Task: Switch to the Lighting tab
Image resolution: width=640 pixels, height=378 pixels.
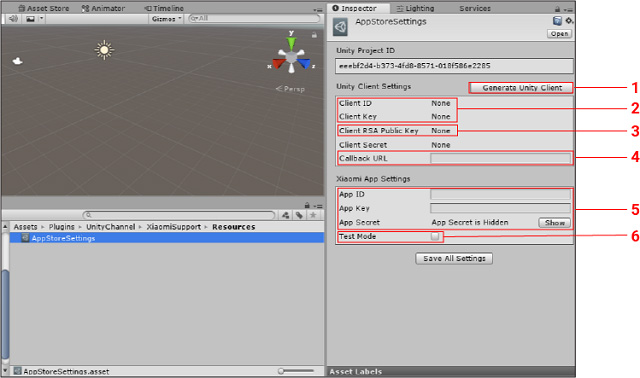Action: (x=415, y=9)
